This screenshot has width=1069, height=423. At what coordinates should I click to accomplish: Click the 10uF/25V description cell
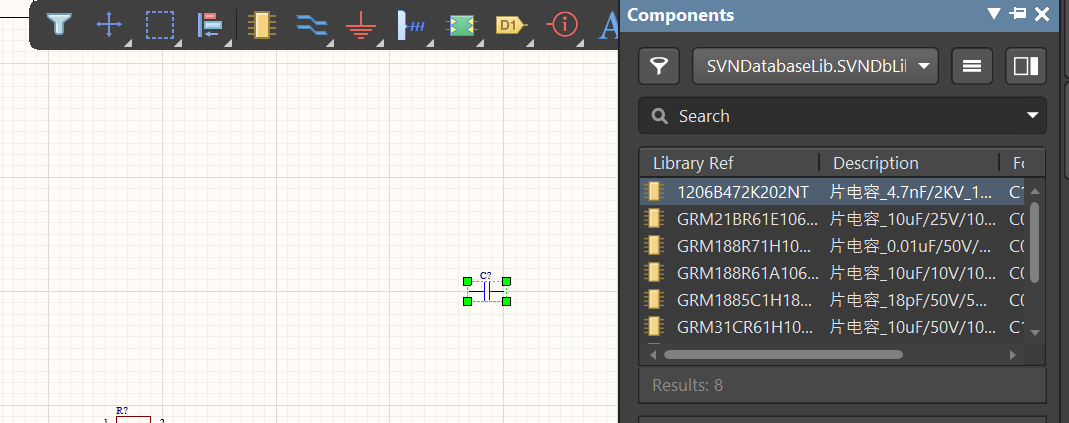[913, 218]
